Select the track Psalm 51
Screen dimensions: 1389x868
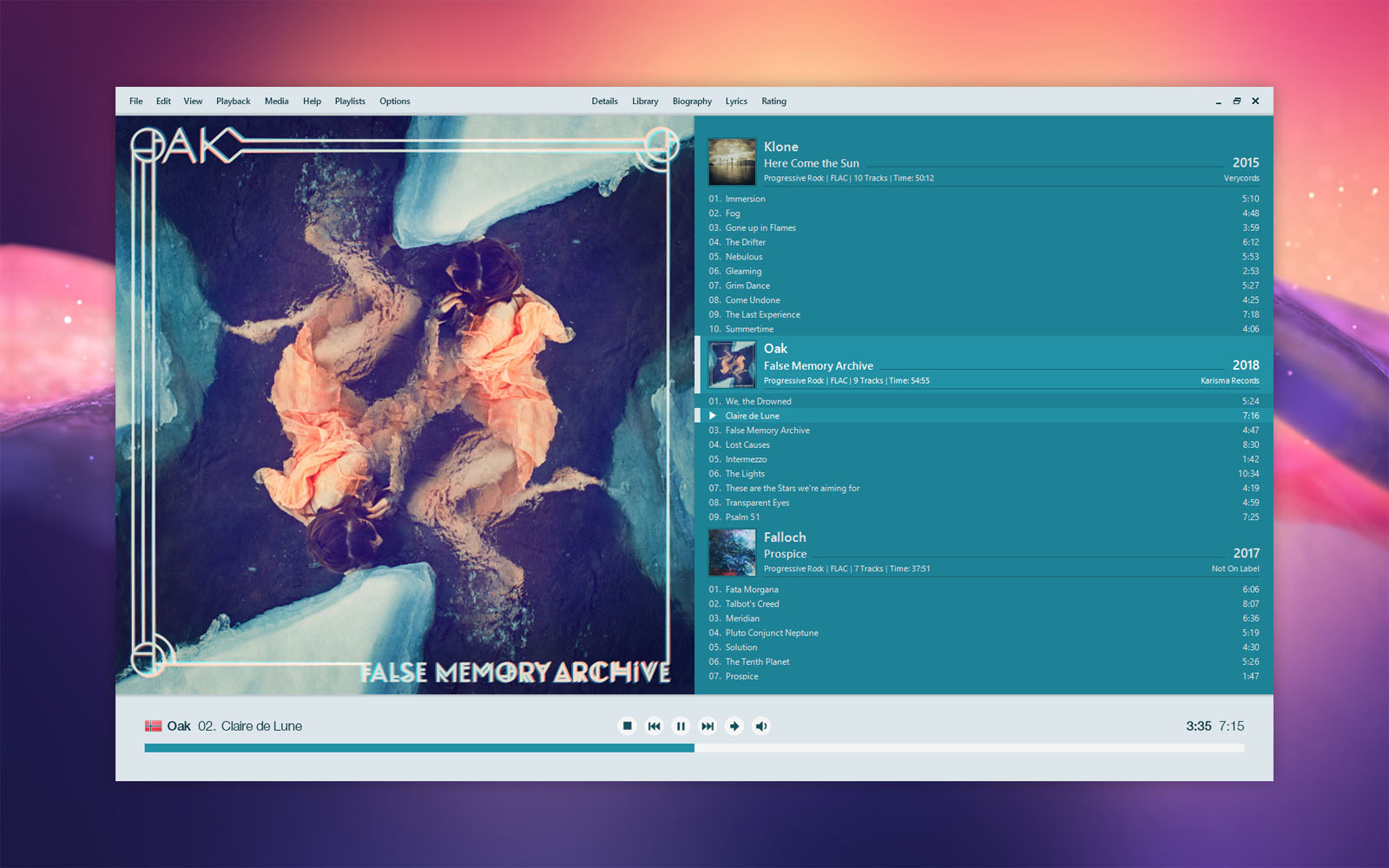[x=984, y=517]
